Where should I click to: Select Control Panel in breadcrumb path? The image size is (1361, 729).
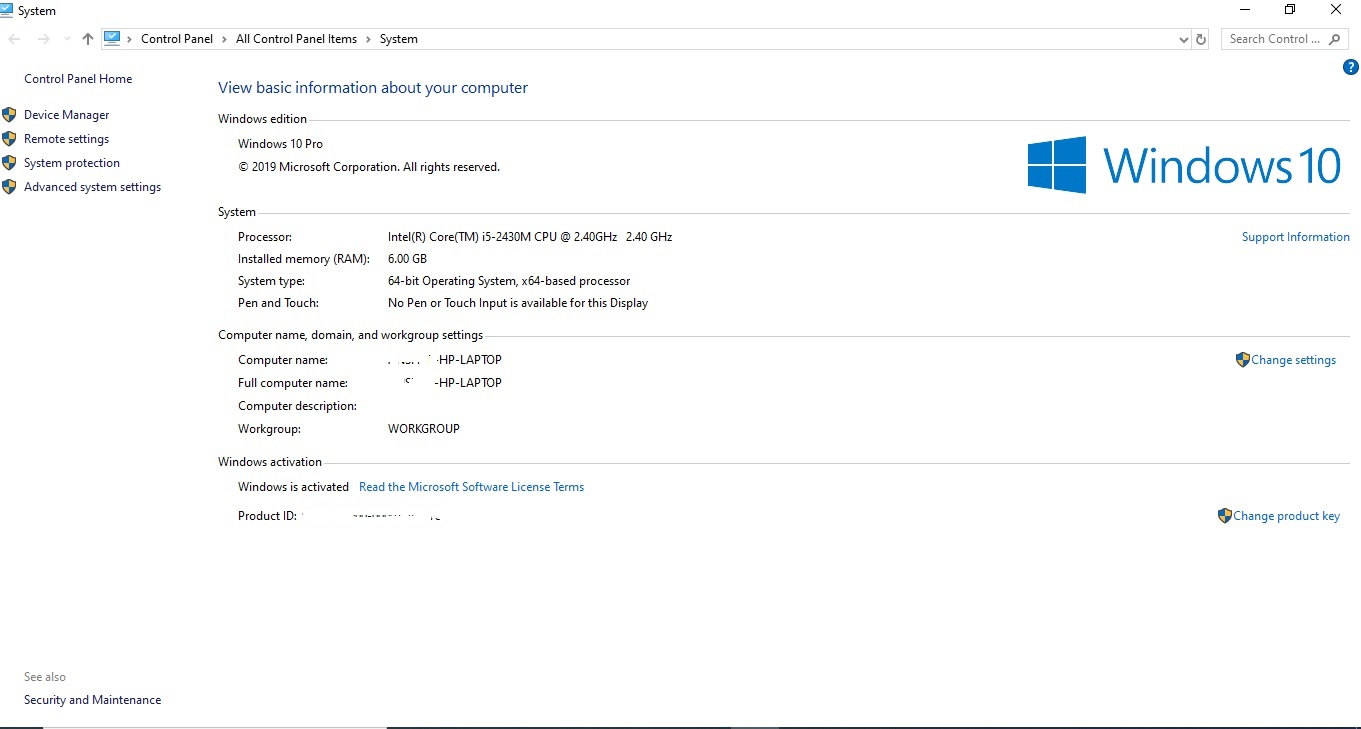pos(177,39)
